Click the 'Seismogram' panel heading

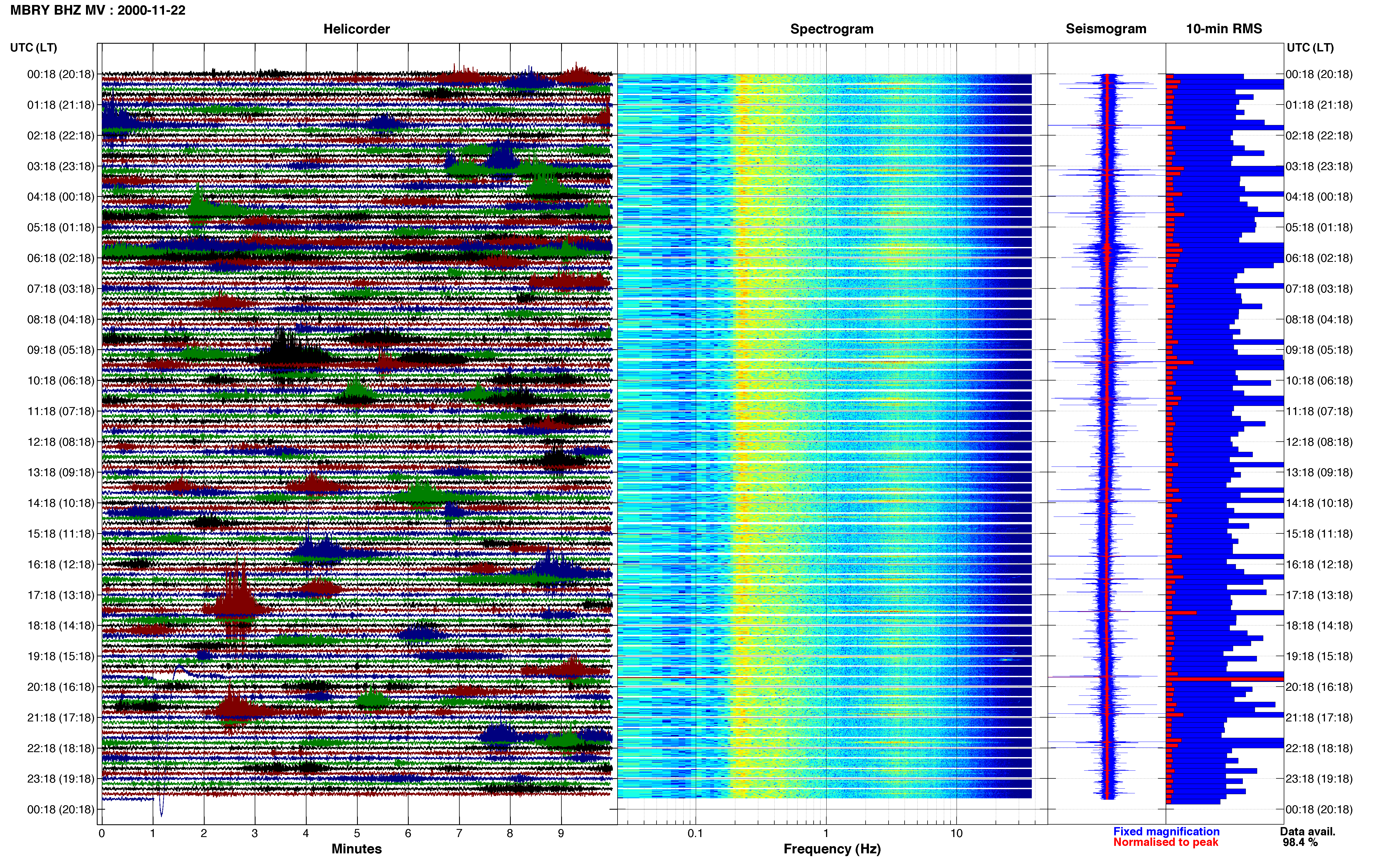tap(1106, 29)
